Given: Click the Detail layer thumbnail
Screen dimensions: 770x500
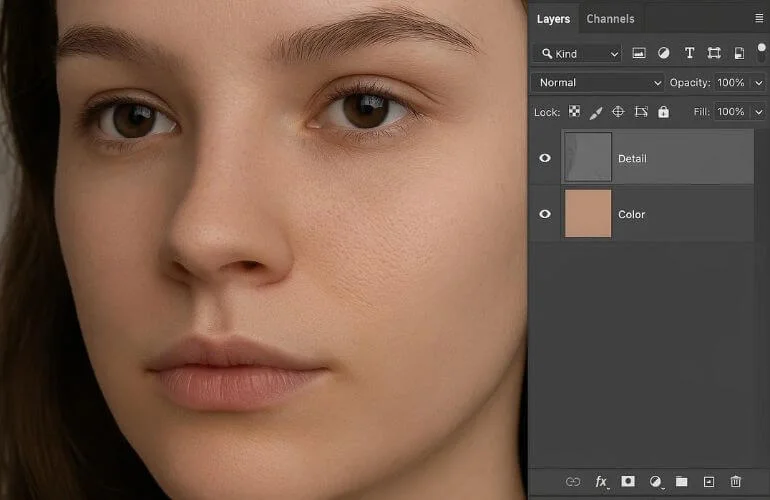Looking at the screenshot, I should point(587,158).
